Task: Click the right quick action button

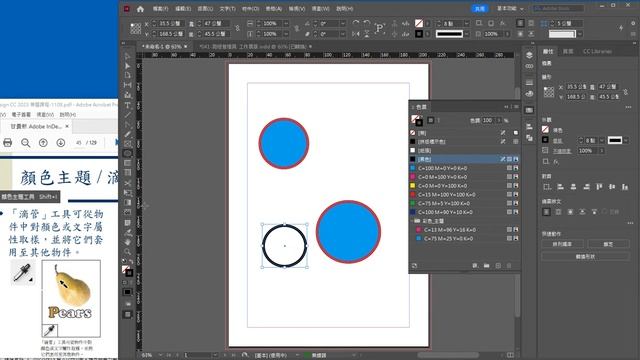Action: click(608, 244)
